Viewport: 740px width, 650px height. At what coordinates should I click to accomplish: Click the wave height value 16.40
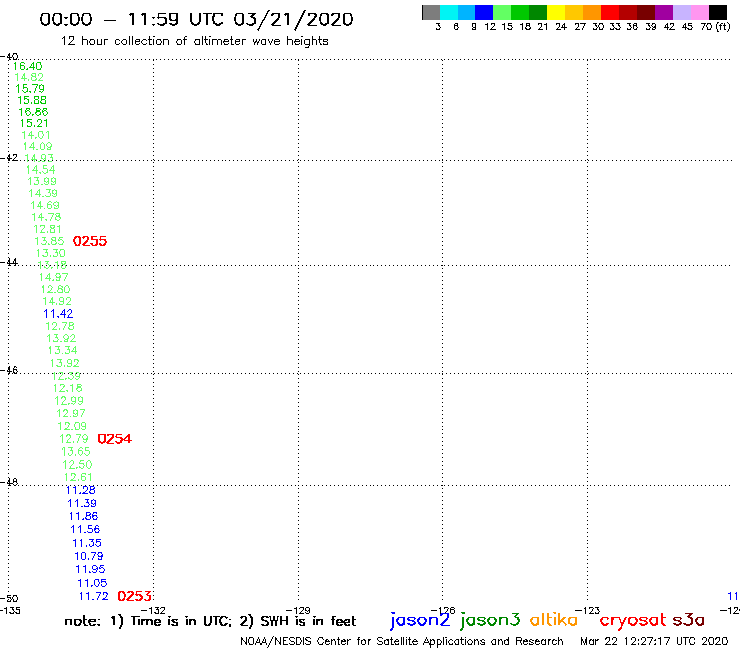point(27,66)
